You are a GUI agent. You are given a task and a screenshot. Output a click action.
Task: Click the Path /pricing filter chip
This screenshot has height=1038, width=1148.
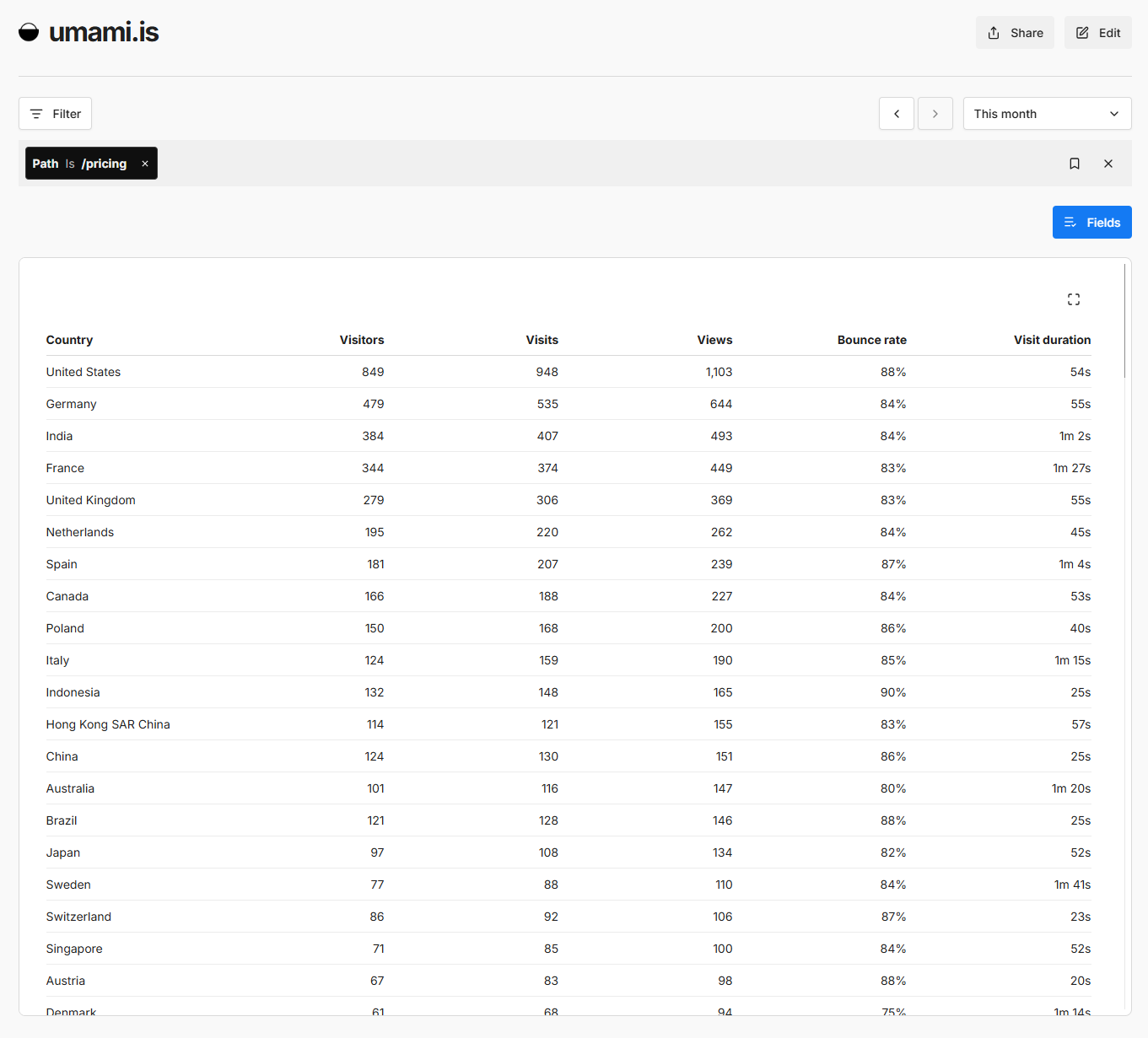(x=80, y=164)
